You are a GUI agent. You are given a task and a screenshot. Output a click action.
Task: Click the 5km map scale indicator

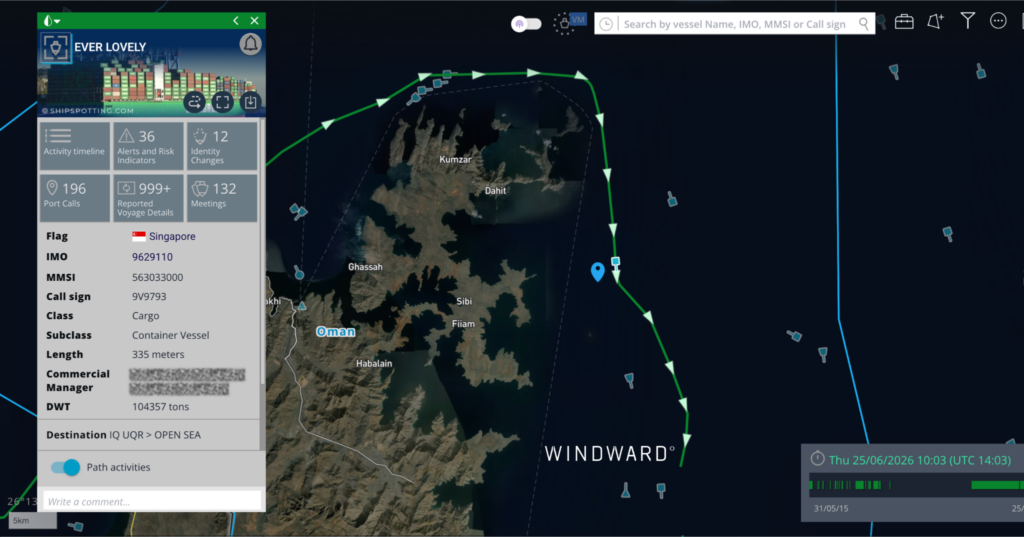coord(33,521)
